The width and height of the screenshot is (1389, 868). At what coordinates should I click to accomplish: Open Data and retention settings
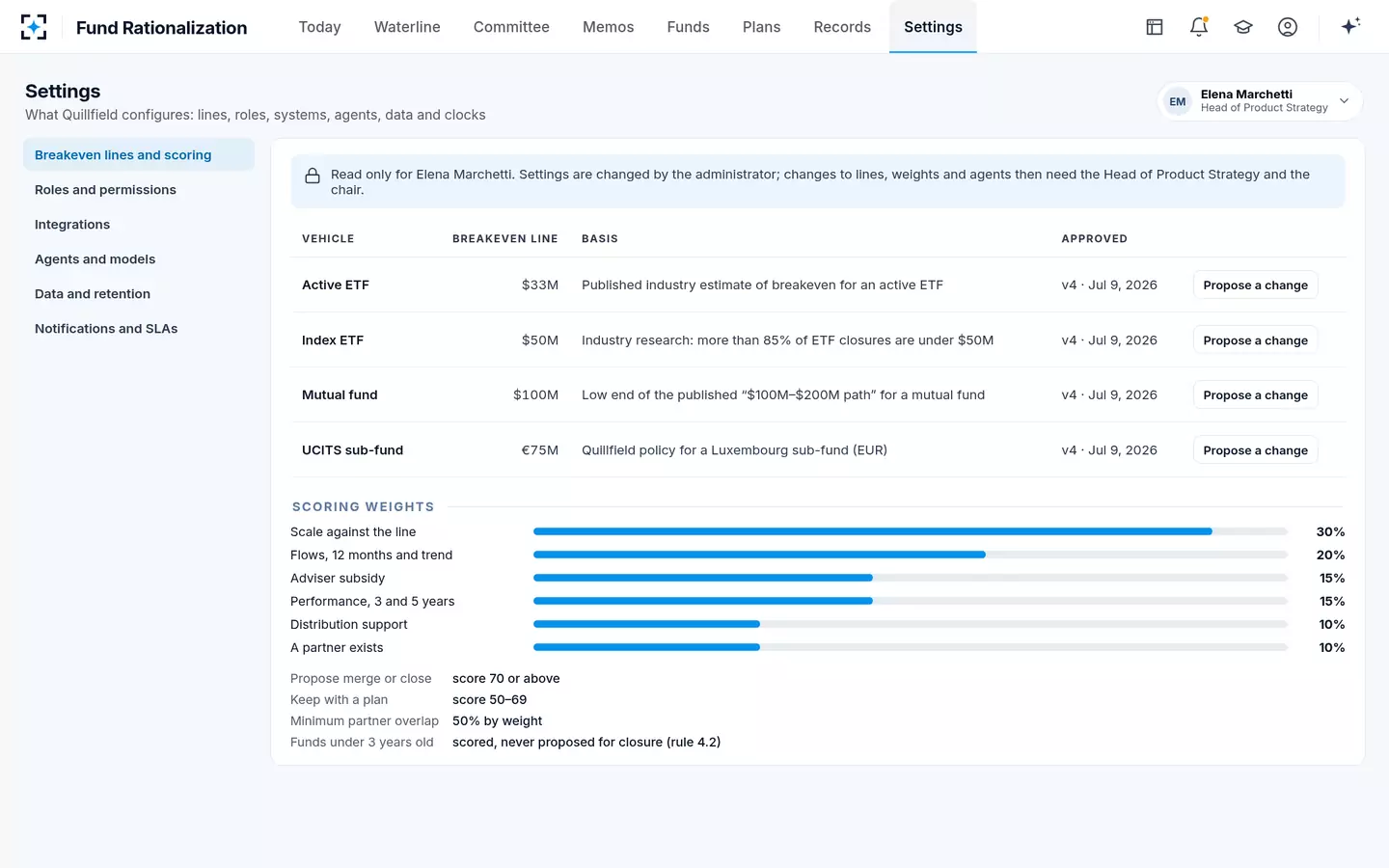pyautogui.click(x=139, y=293)
